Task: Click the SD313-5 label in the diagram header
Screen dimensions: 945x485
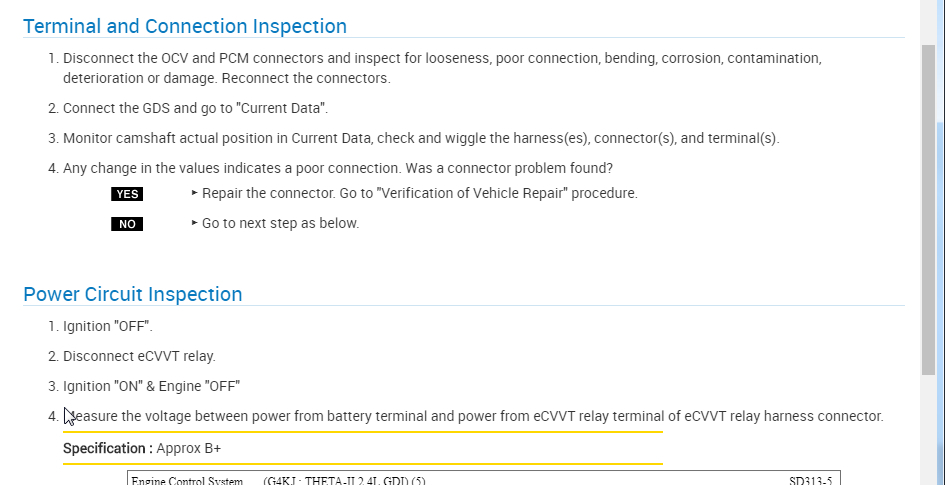Action: [810, 480]
